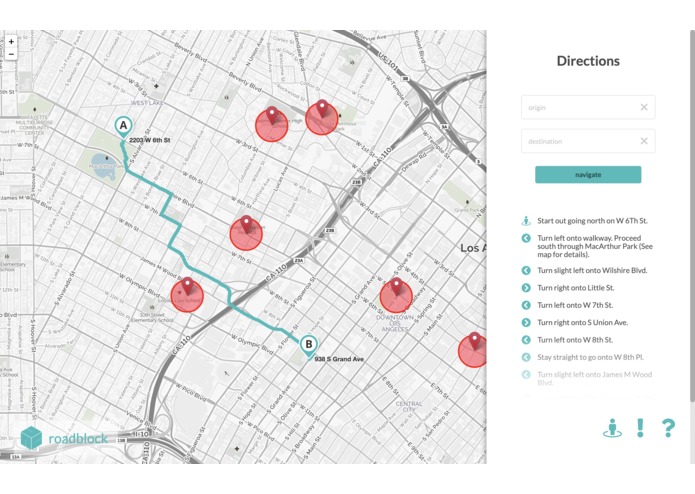Click the Directions panel scrollbar
695x494 pixels.
[692, 217]
